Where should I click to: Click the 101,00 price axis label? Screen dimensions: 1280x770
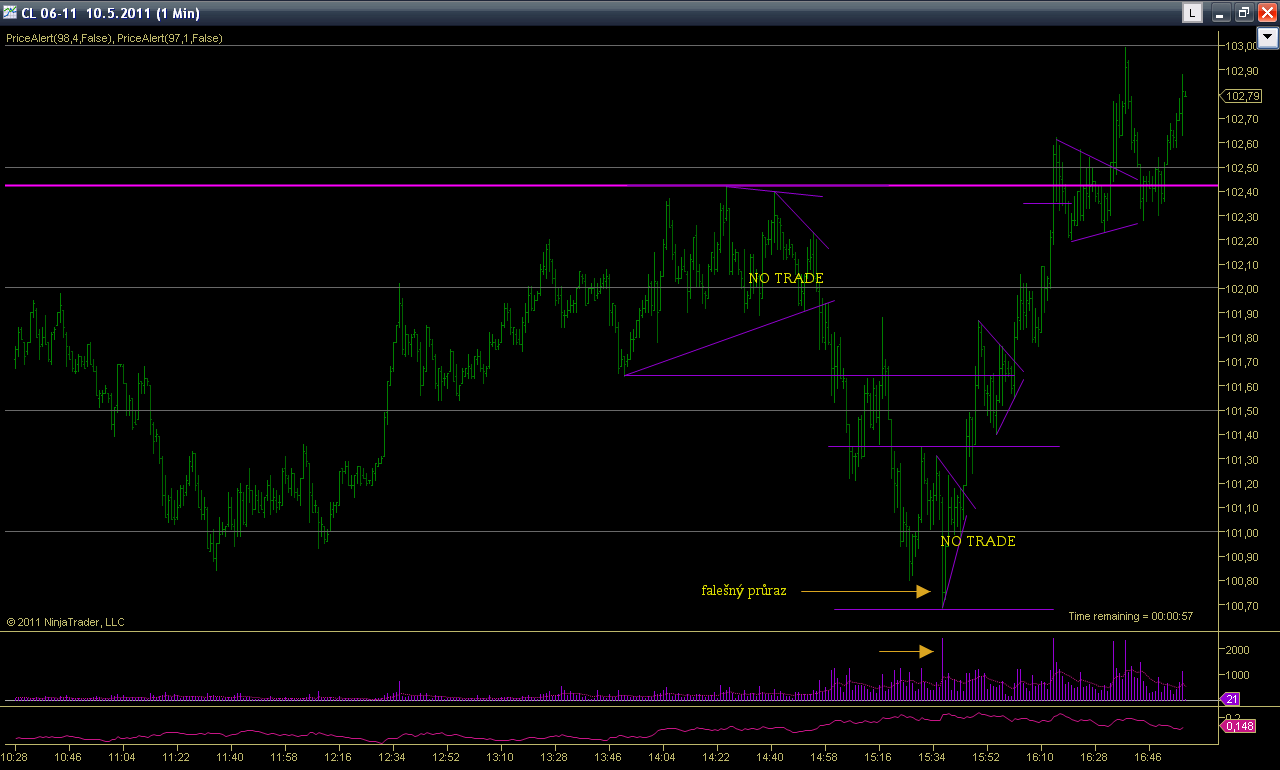tap(1242, 532)
